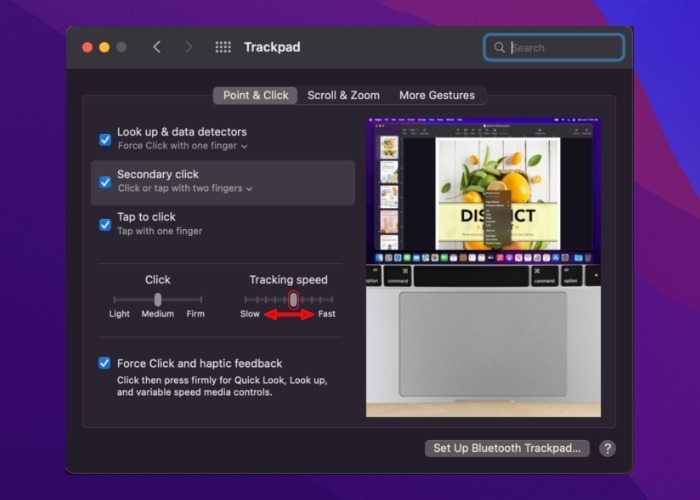The width and height of the screenshot is (700, 500).
Task: Click the help question mark button
Action: click(607, 449)
